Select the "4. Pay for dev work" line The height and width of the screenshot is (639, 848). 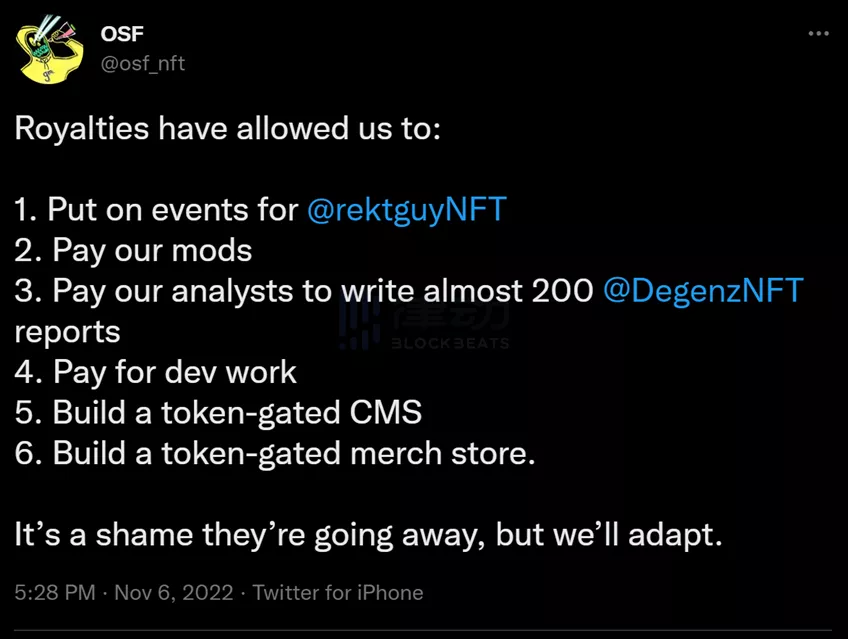155,372
